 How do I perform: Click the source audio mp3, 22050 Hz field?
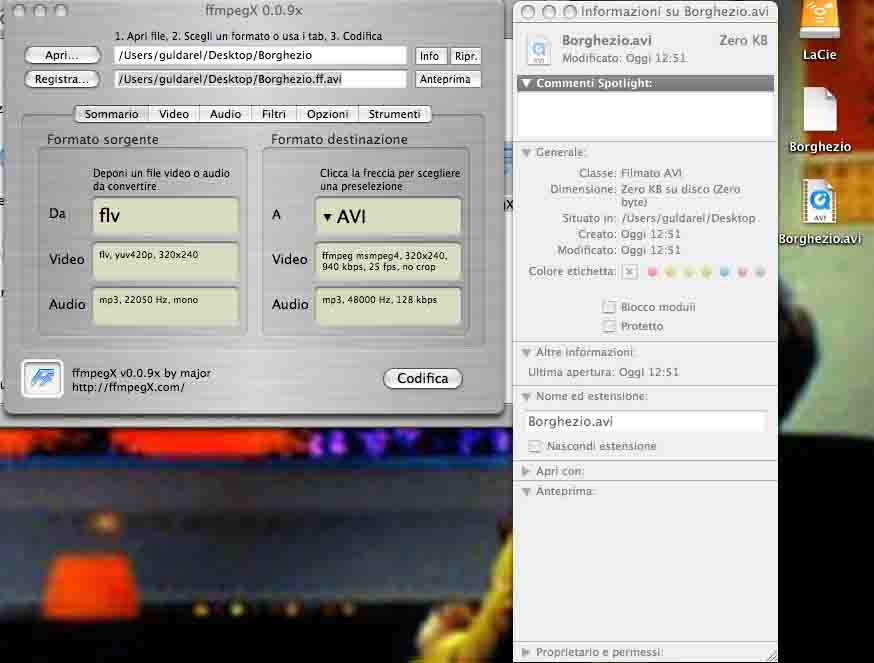(x=166, y=306)
